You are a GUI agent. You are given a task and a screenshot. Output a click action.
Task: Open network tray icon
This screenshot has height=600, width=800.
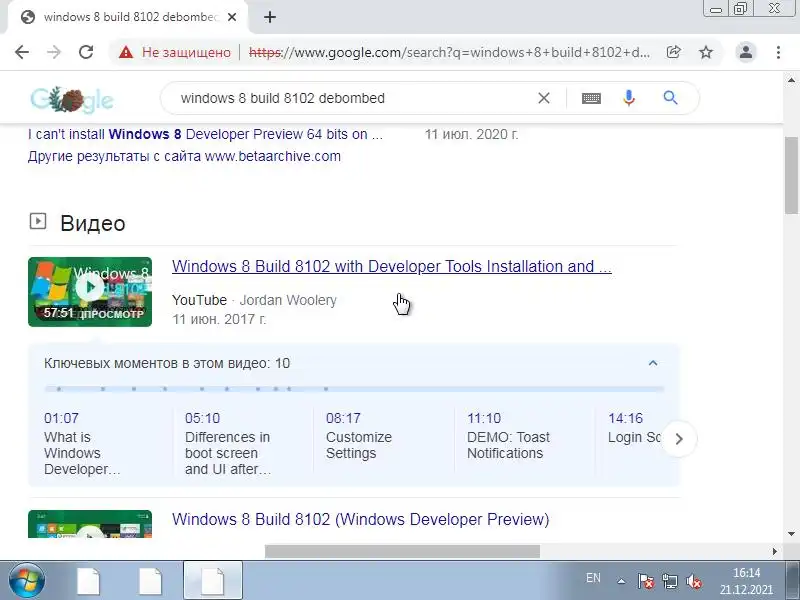670,581
